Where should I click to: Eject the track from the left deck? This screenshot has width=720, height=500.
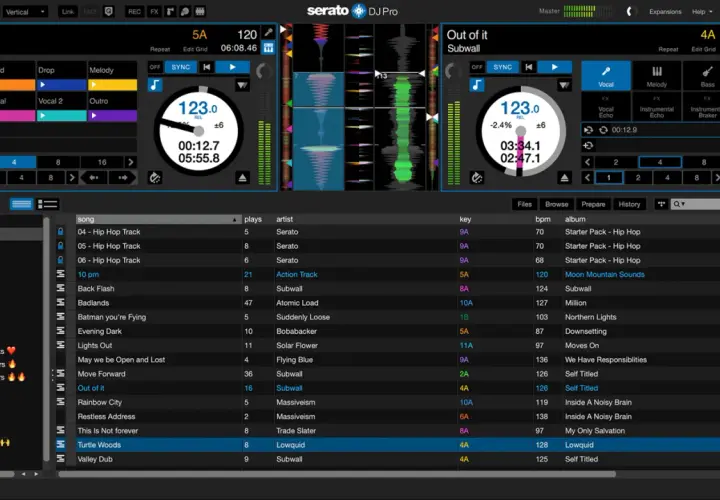coord(242,178)
